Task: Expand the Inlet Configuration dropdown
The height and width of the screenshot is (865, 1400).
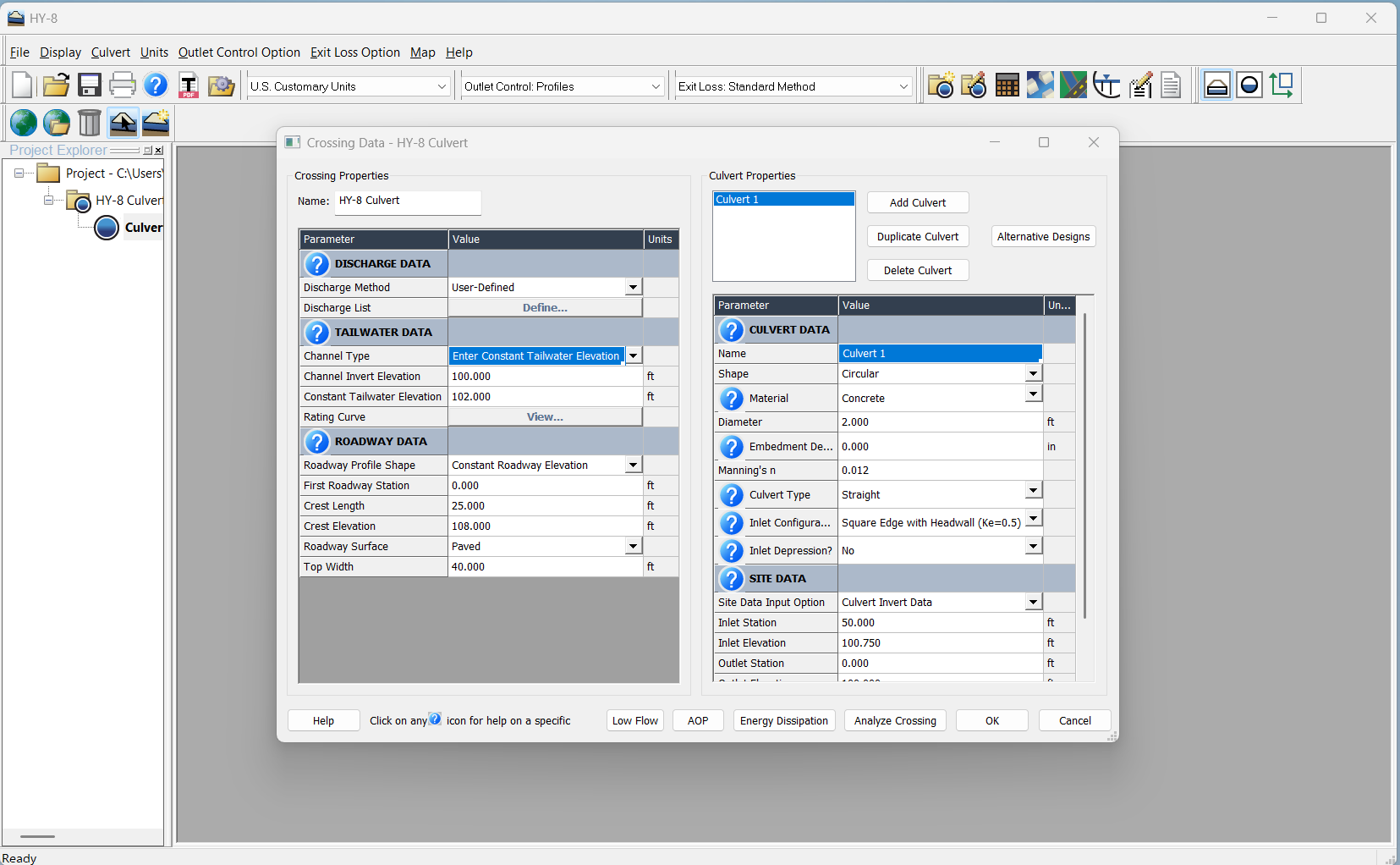Action: pyautogui.click(x=1033, y=519)
